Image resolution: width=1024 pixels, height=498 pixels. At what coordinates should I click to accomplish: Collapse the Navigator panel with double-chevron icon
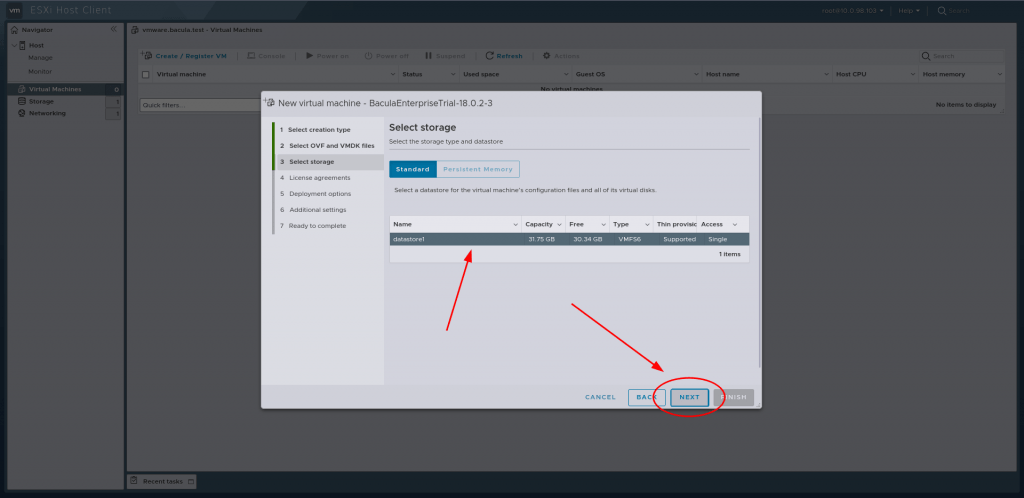113,30
